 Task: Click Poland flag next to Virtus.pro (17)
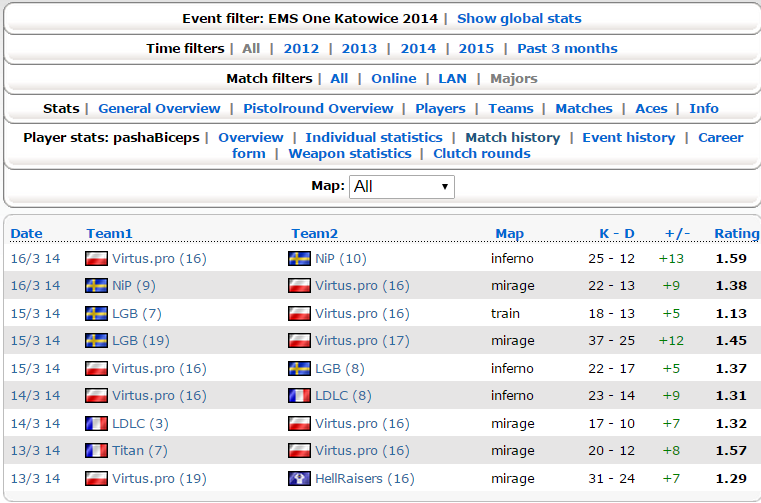pos(299,341)
